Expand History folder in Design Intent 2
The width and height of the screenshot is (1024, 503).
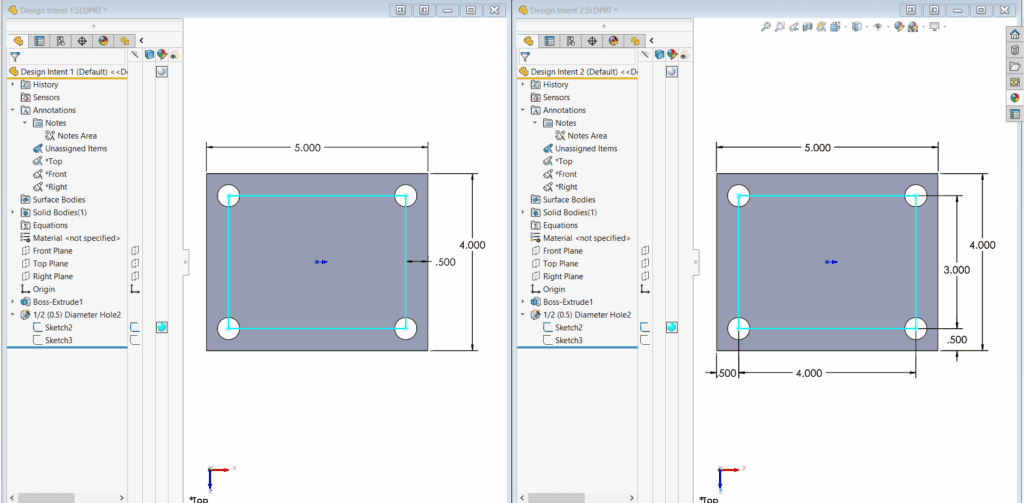coord(522,84)
